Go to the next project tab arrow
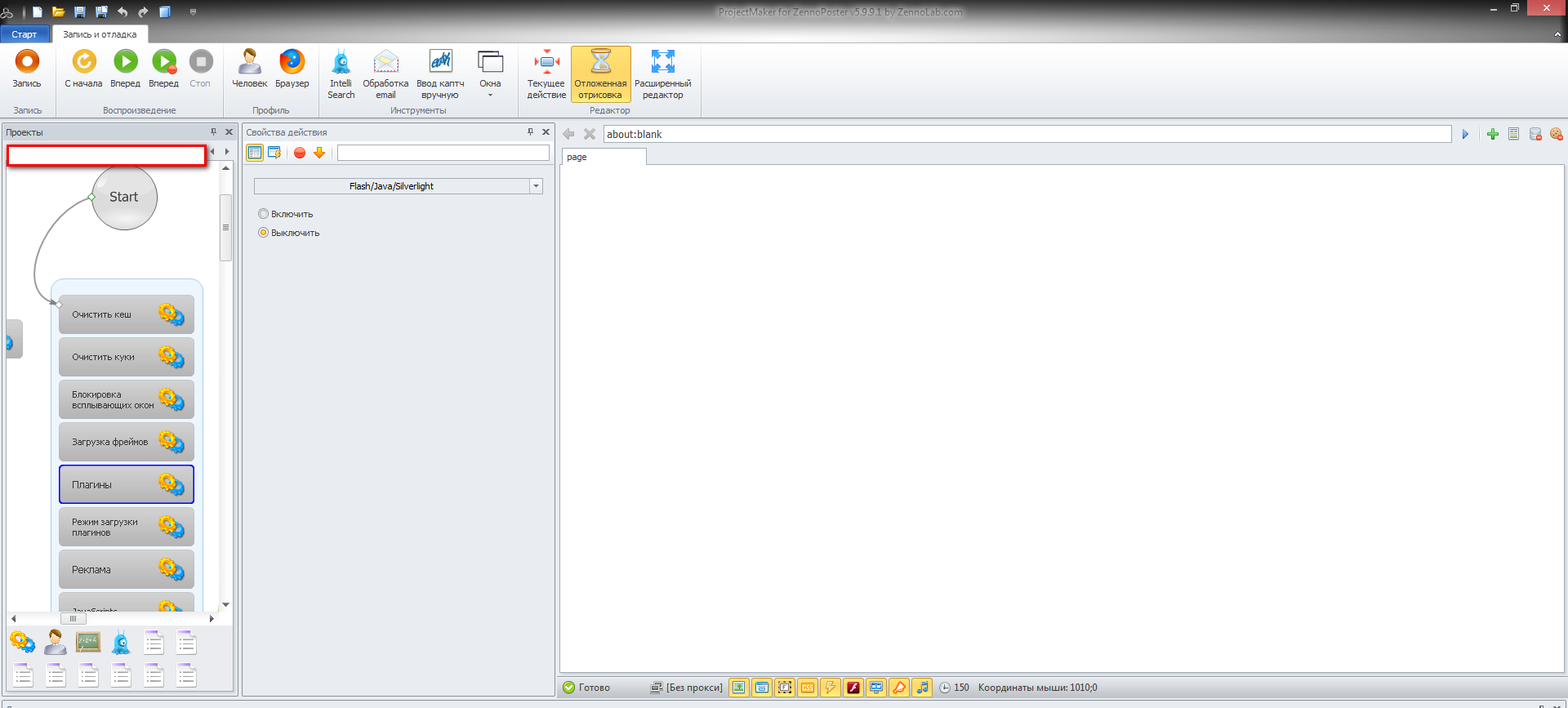This screenshot has height=708, width=1568. [x=227, y=151]
